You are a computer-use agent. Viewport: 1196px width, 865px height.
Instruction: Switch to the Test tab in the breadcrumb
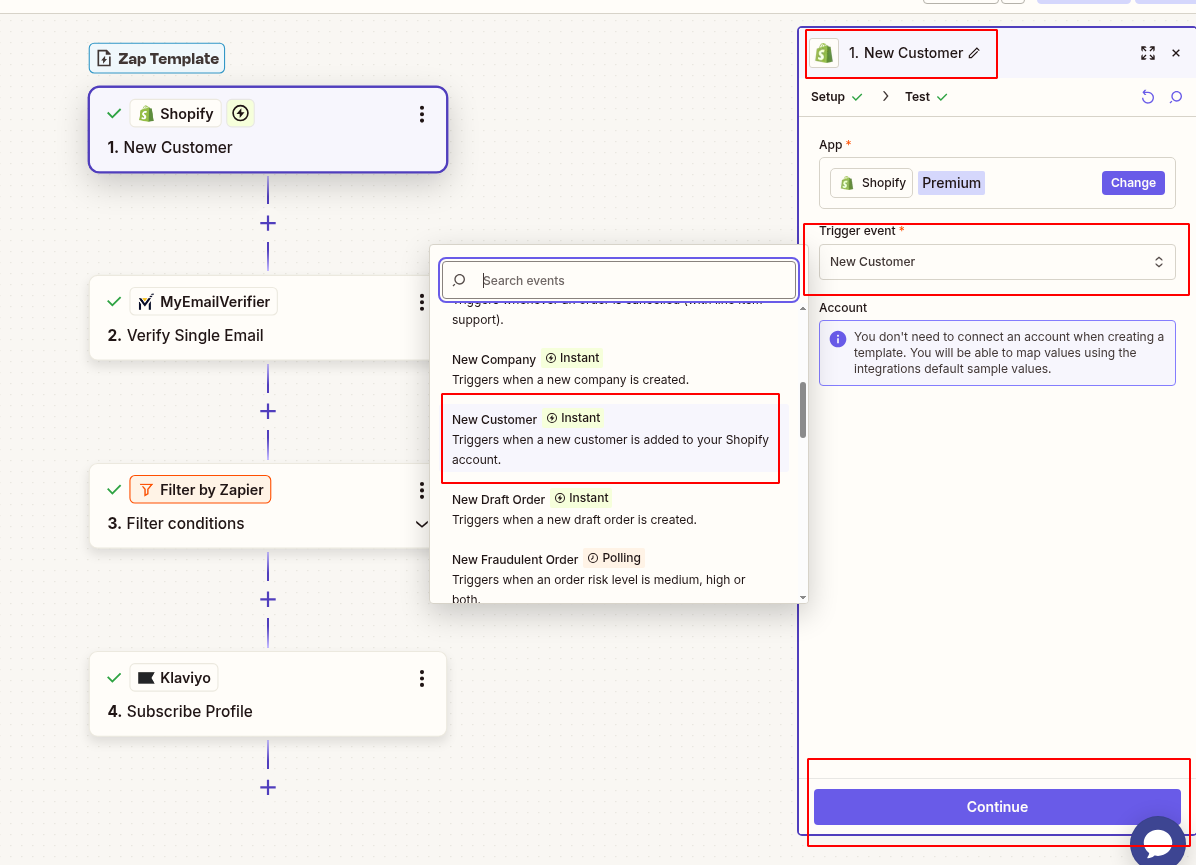tap(920, 96)
